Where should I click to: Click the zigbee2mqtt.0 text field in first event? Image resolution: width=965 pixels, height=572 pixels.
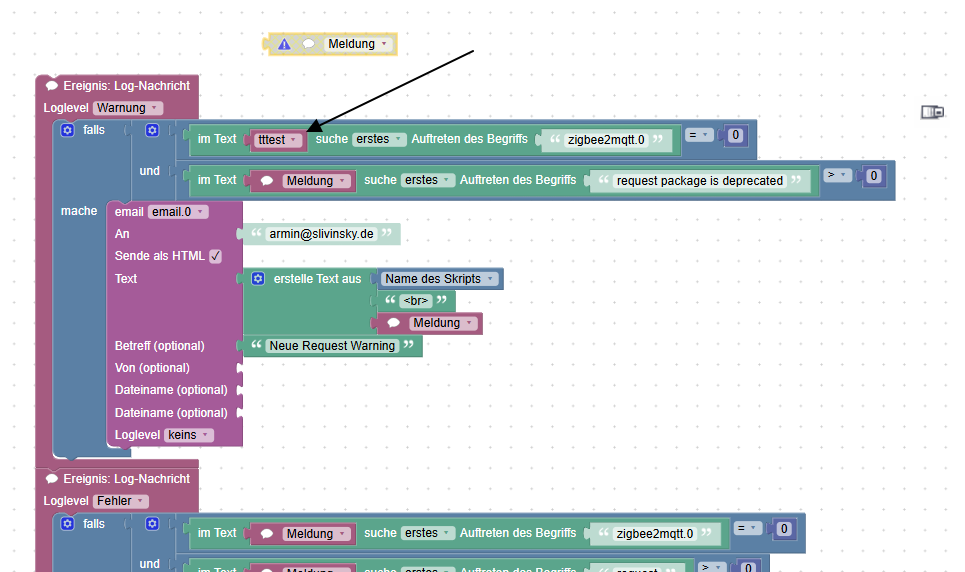click(606, 140)
